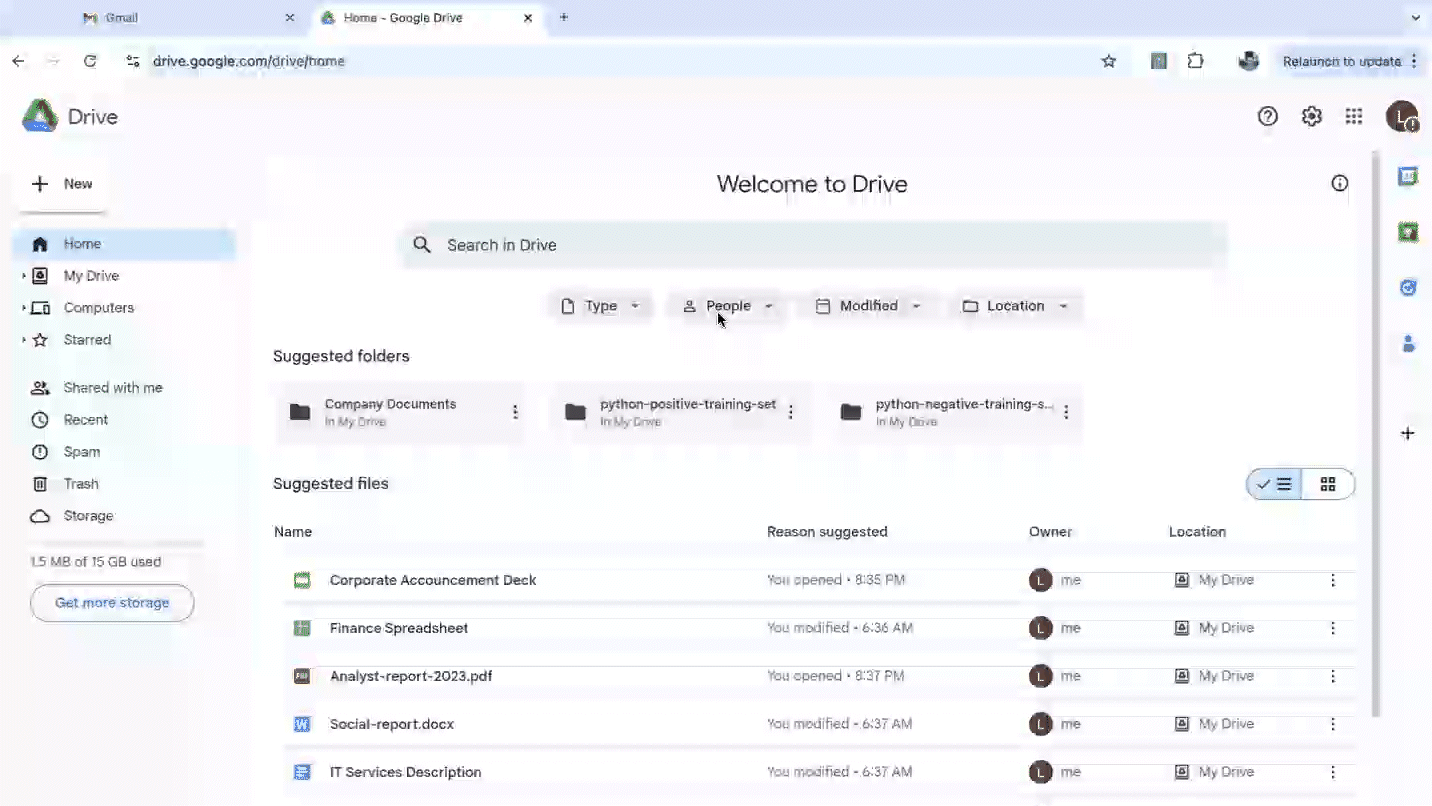Click the New button
This screenshot has width=1432, height=806.
coord(63,184)
